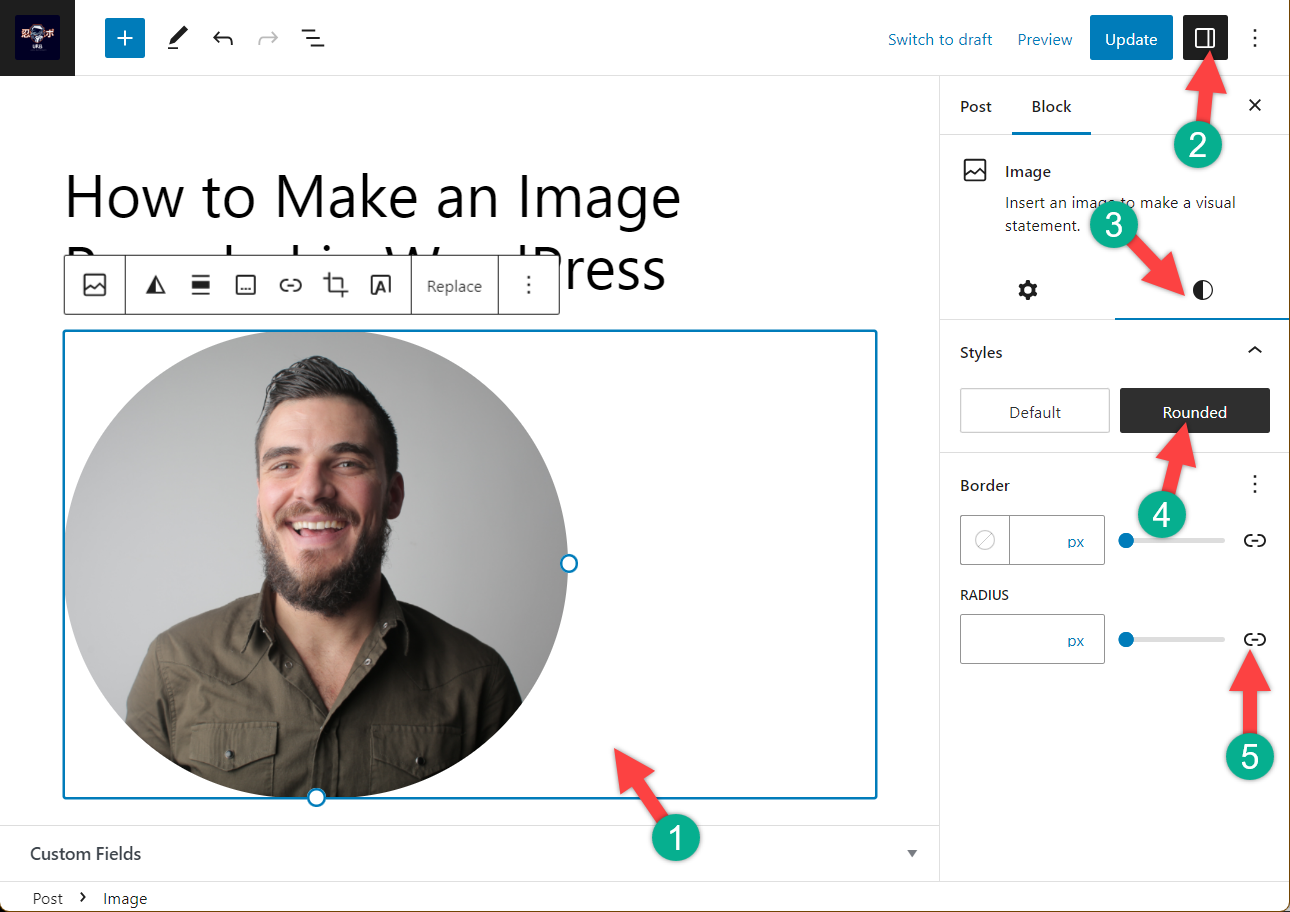Screen dimensions: 1290x912
Task: Select the Rounded image style
Action: click(1194, 411)
